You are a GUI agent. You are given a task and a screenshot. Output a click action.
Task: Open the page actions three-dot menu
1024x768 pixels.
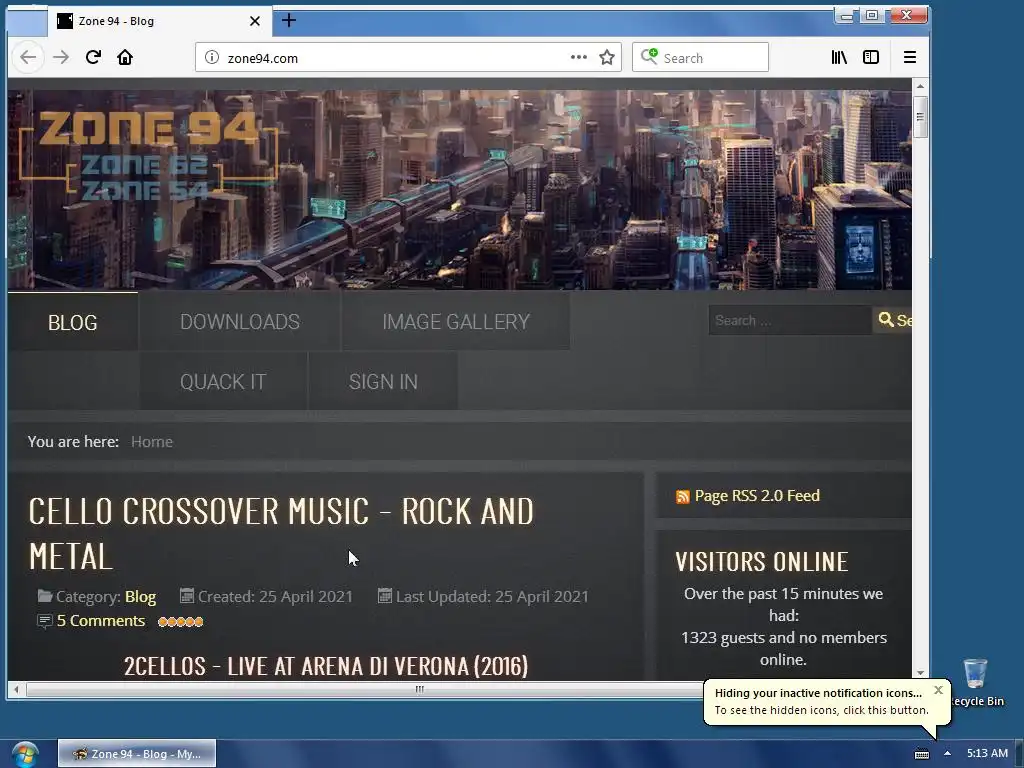(x=579, y=57)
